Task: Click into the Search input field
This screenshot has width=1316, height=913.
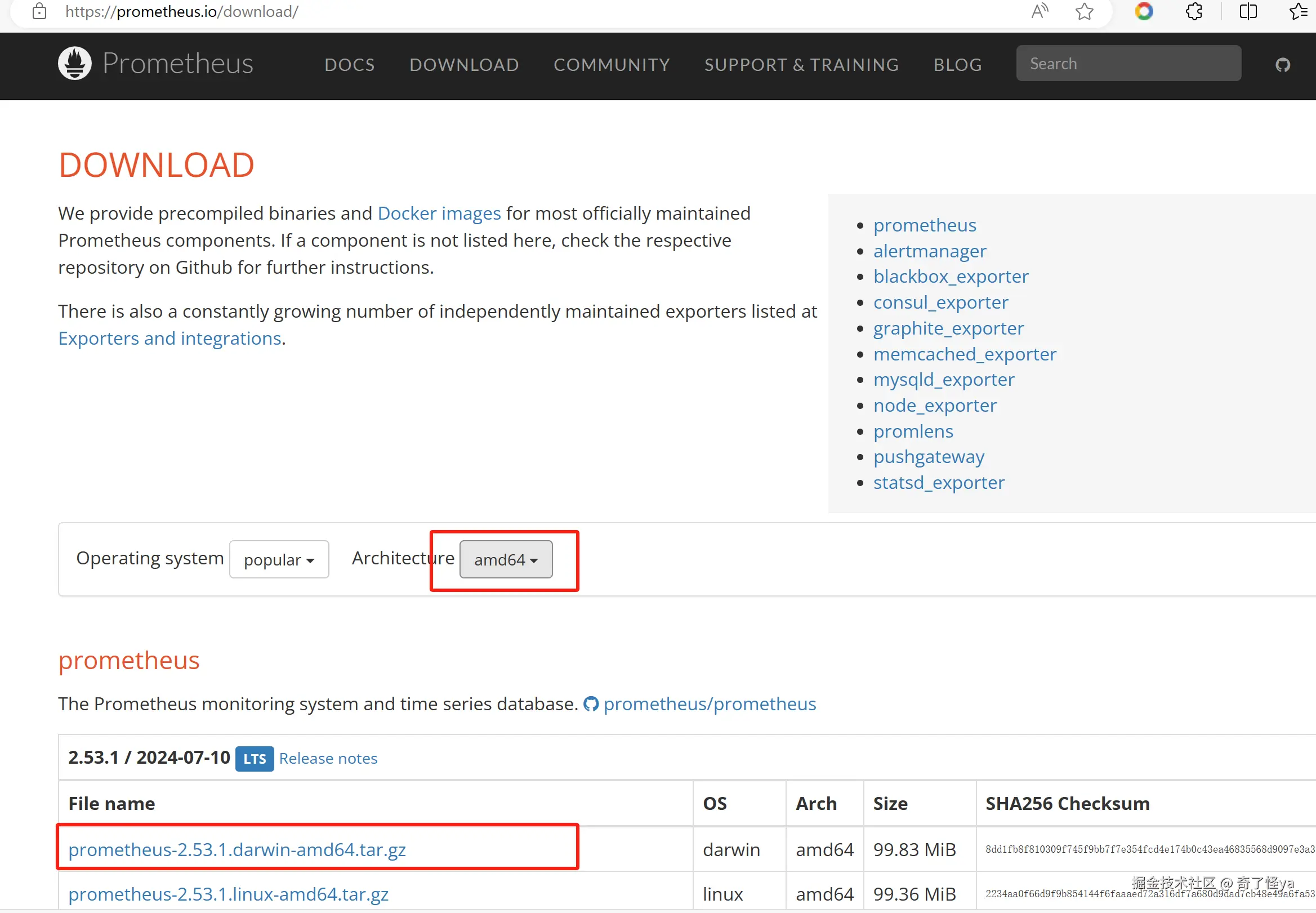Action: [1128, 64]
